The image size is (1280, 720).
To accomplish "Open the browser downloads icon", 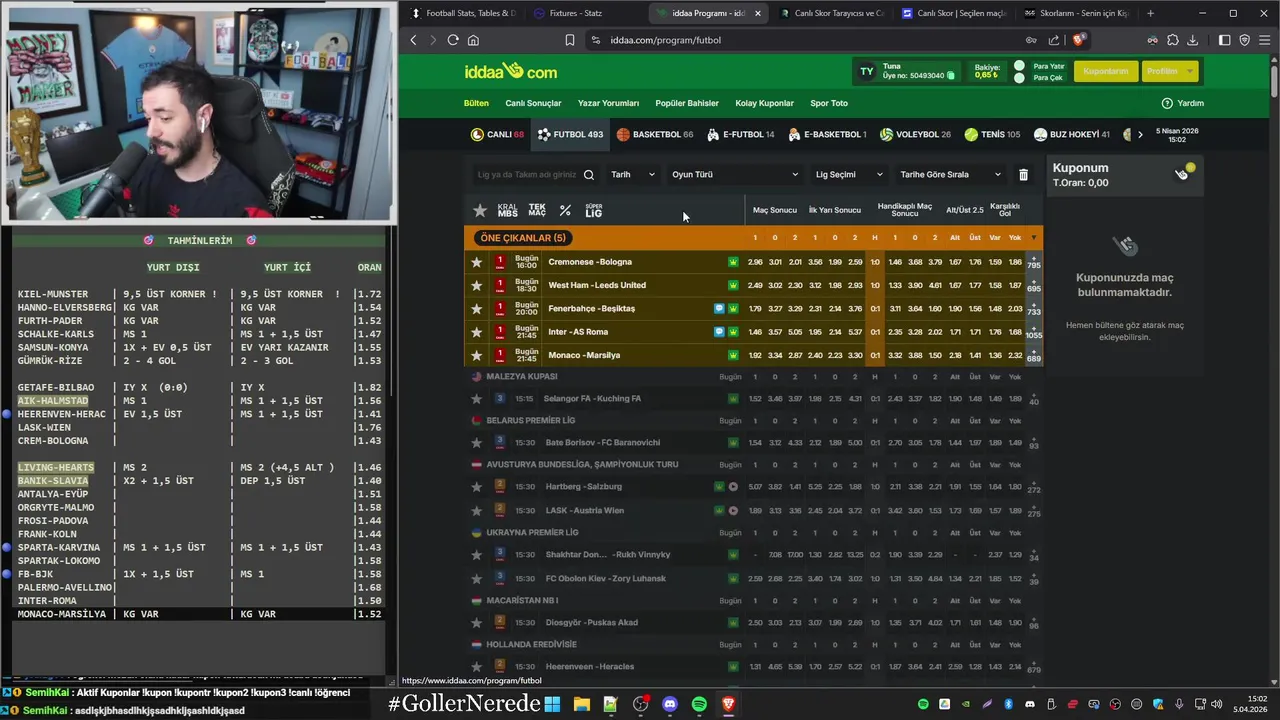I will tap(1192, 40).
